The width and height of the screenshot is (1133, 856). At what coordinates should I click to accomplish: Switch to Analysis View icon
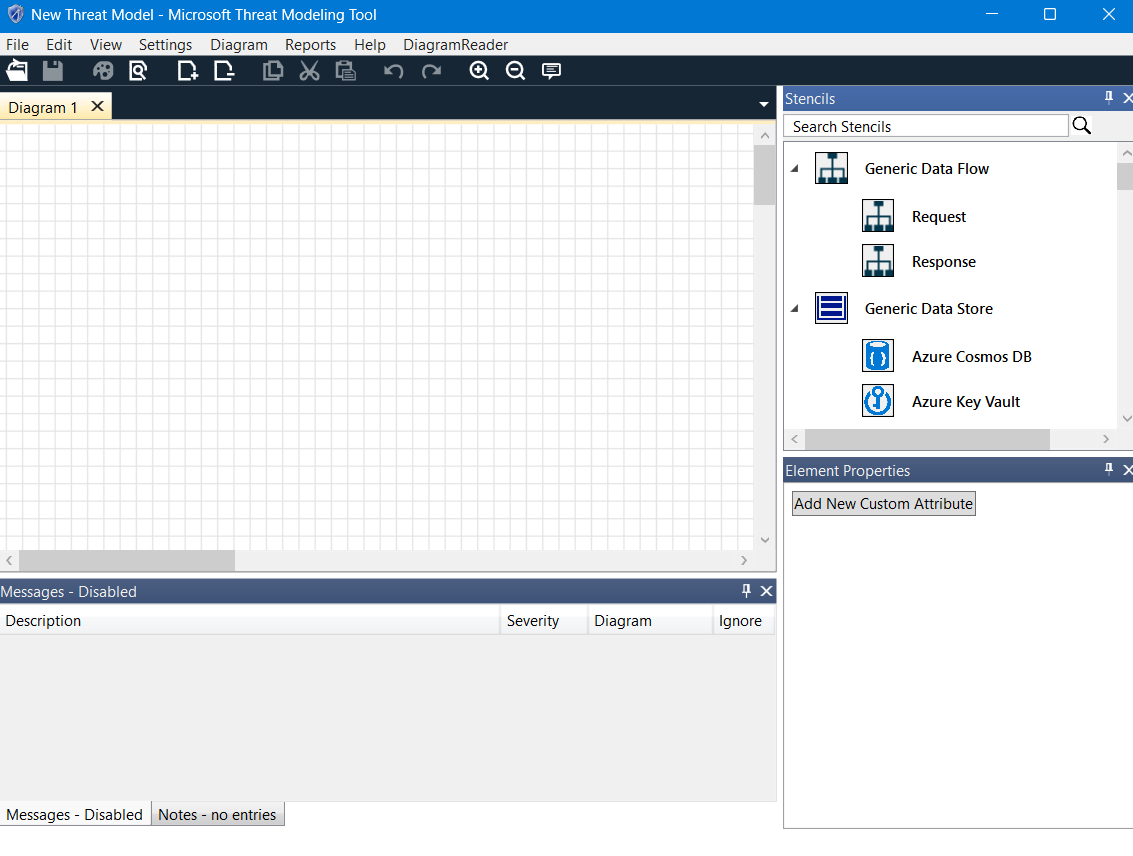tap(138, 70)
